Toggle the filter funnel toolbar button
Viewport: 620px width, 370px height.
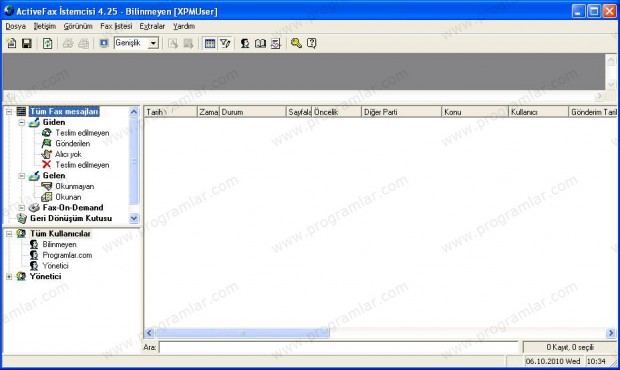click(225, 43)
